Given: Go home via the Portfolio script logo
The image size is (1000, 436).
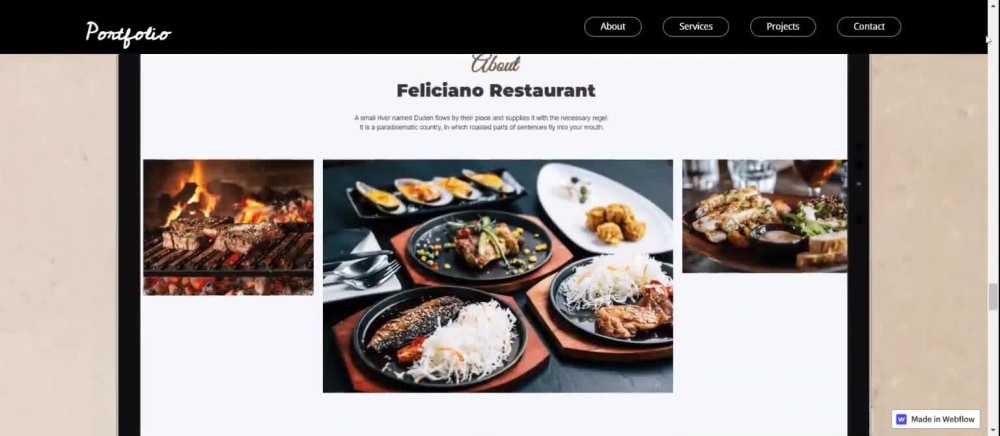Looking at the screenshot, I should [x=128, y=33].
